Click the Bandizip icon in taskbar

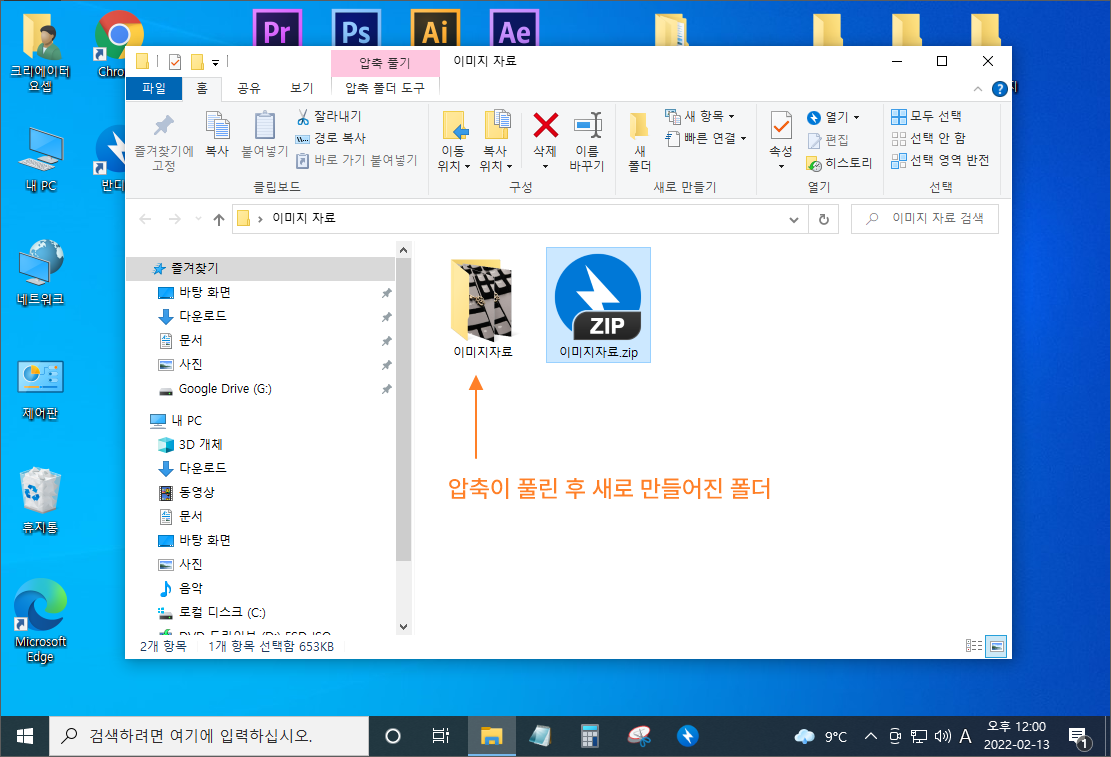tap(687, 736)
